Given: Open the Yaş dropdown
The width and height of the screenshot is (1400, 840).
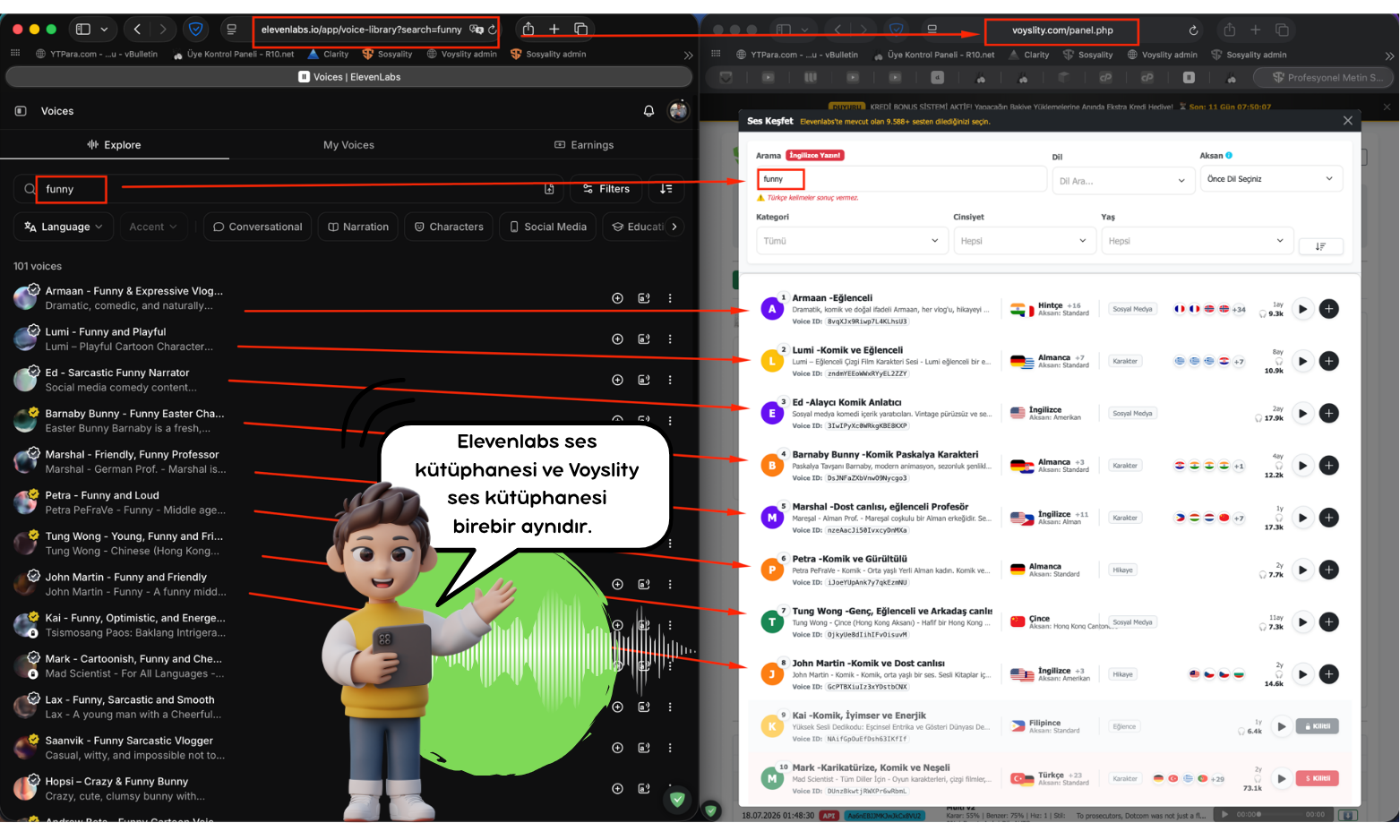Looking at the screenshot, I should [1197, 241].
